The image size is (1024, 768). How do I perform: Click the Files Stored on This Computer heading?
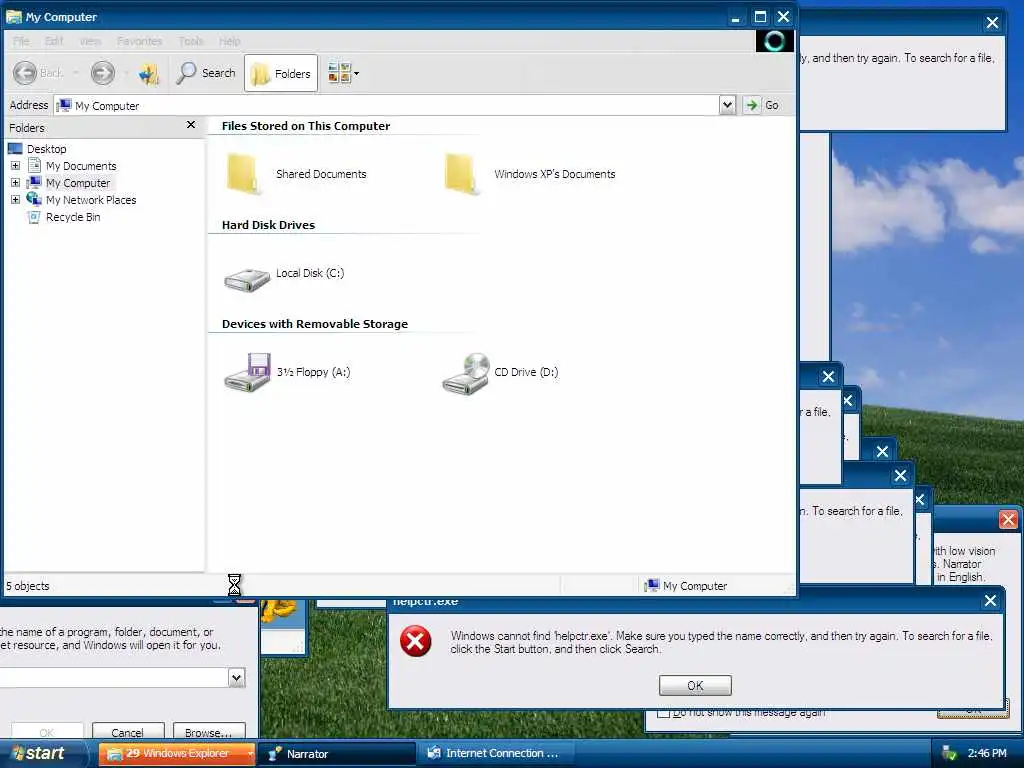(x=306, y=126)
